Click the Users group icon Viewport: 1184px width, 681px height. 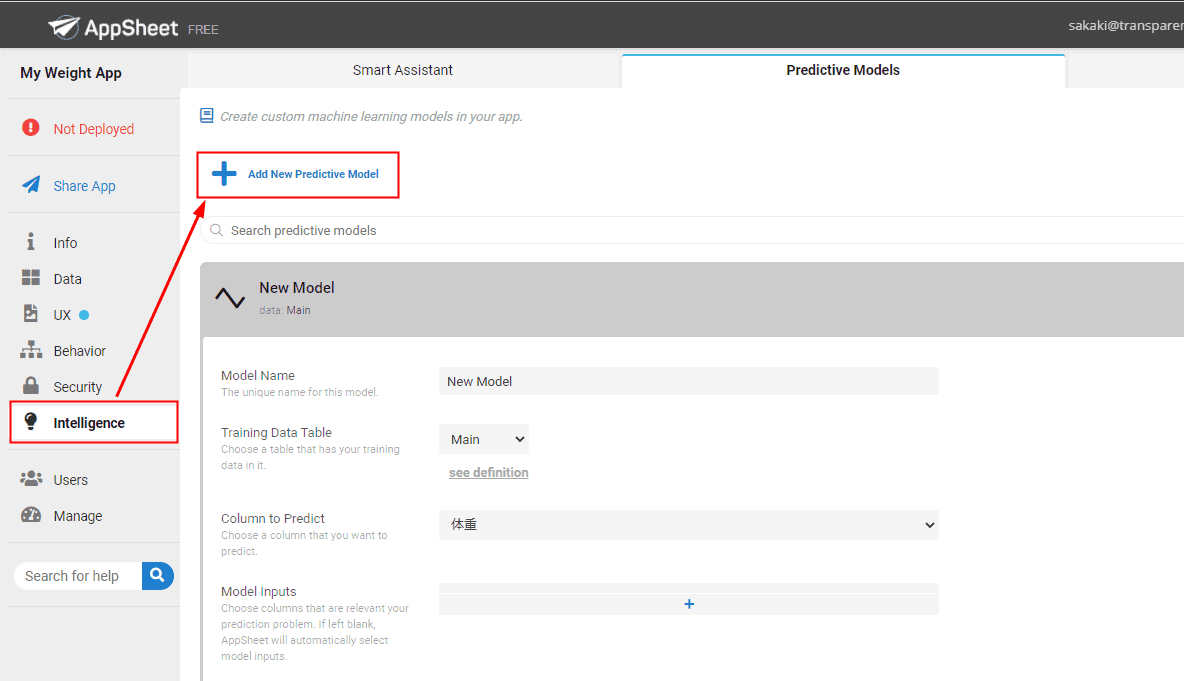point(31,479)
